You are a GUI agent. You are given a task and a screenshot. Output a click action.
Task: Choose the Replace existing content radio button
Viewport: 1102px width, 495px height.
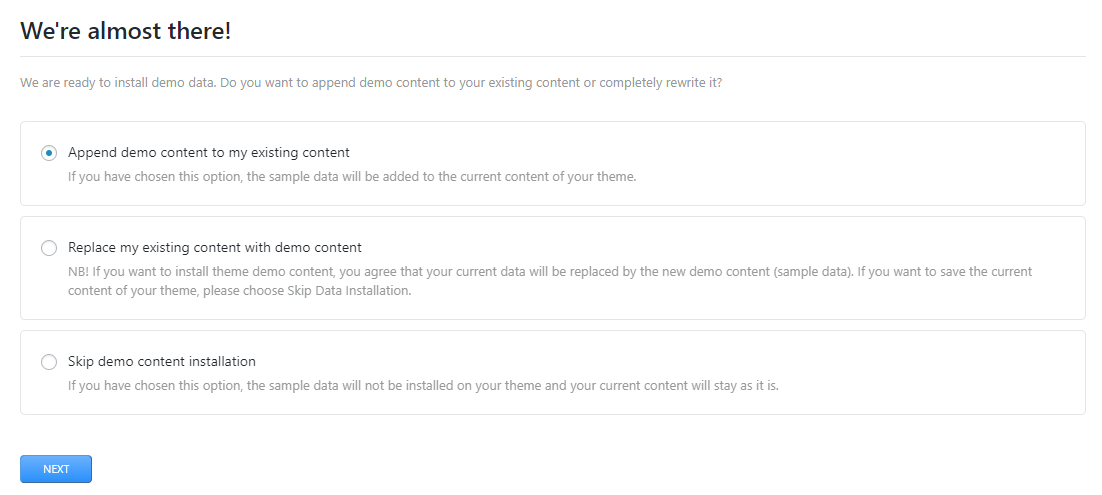pos(49,248)
